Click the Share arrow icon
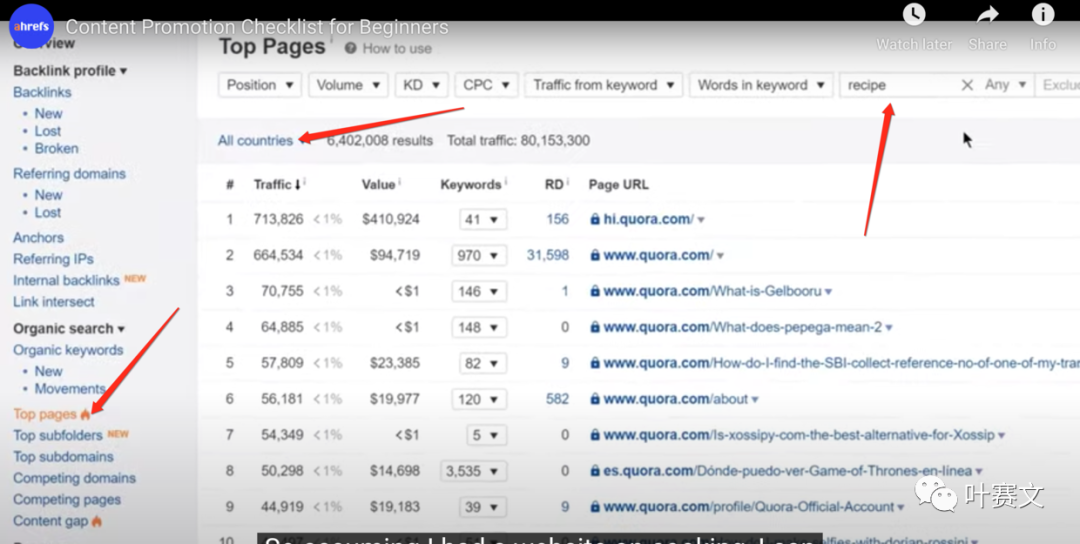The image size is (1080, 544). [x=987, y=14]
